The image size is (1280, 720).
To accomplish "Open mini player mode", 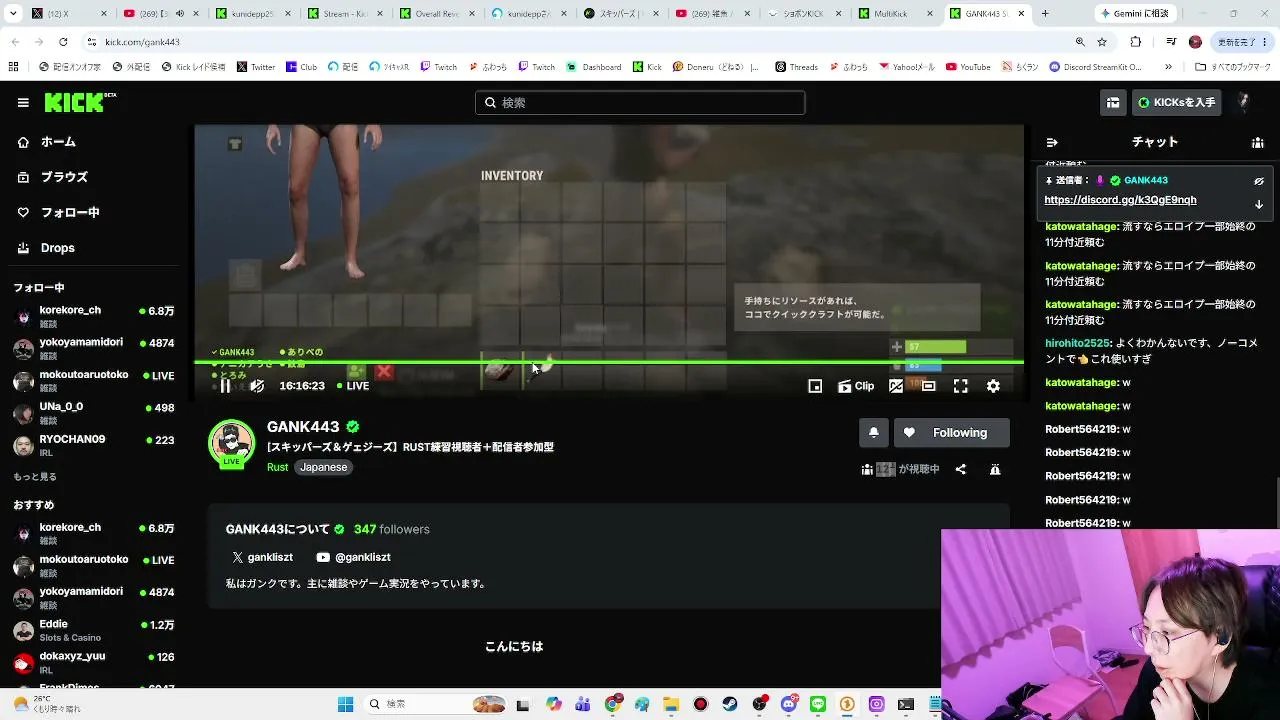I will point(815,386).
